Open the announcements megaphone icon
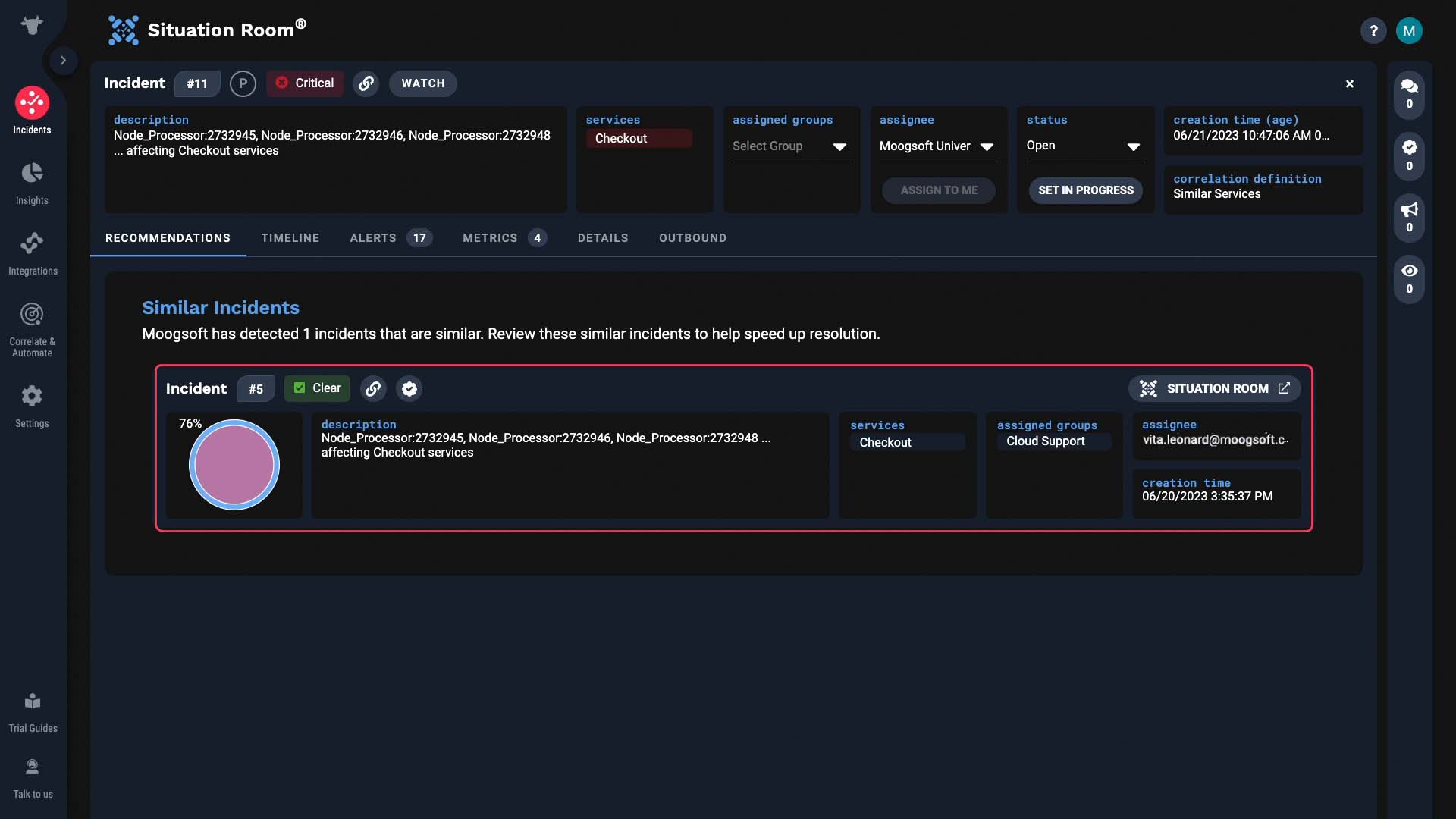The height and width of the screenshot is (819, 1456). coord(1409,217)
